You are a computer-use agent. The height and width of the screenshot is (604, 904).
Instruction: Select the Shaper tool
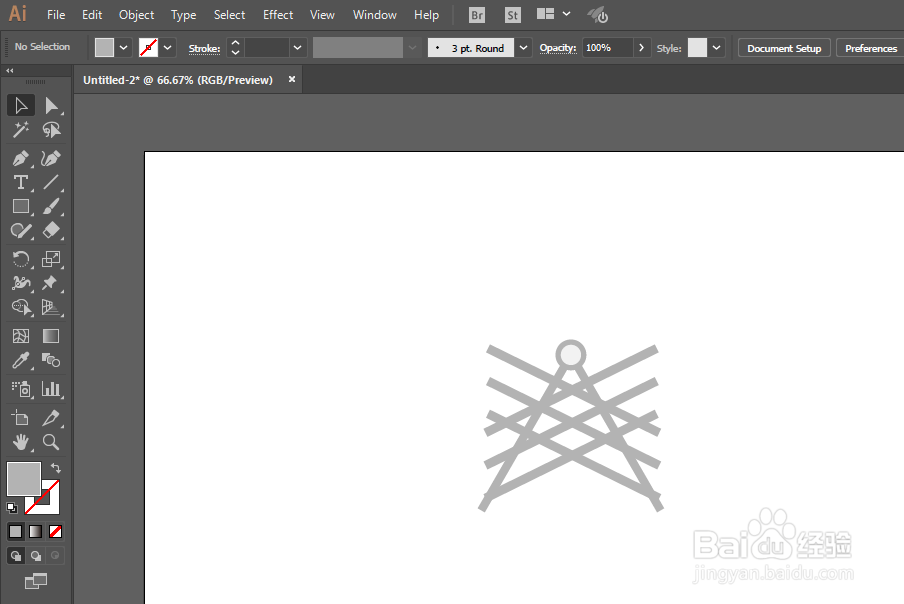21,231
